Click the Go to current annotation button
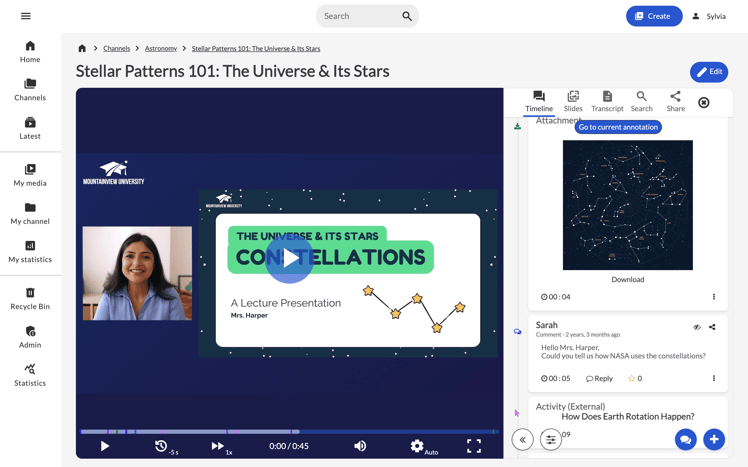The height and width of the screenshot is (467, 748). pos(618,127)
